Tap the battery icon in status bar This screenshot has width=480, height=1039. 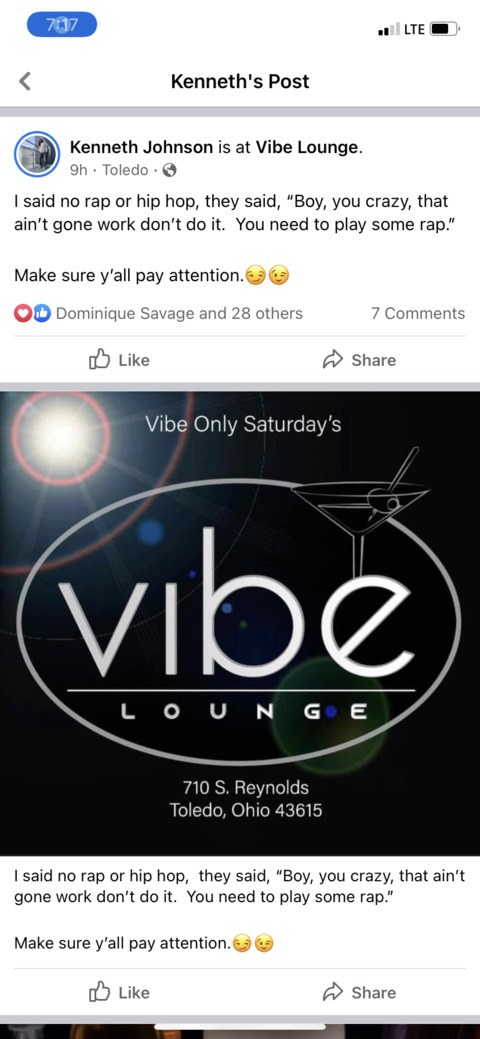(444, 28)
